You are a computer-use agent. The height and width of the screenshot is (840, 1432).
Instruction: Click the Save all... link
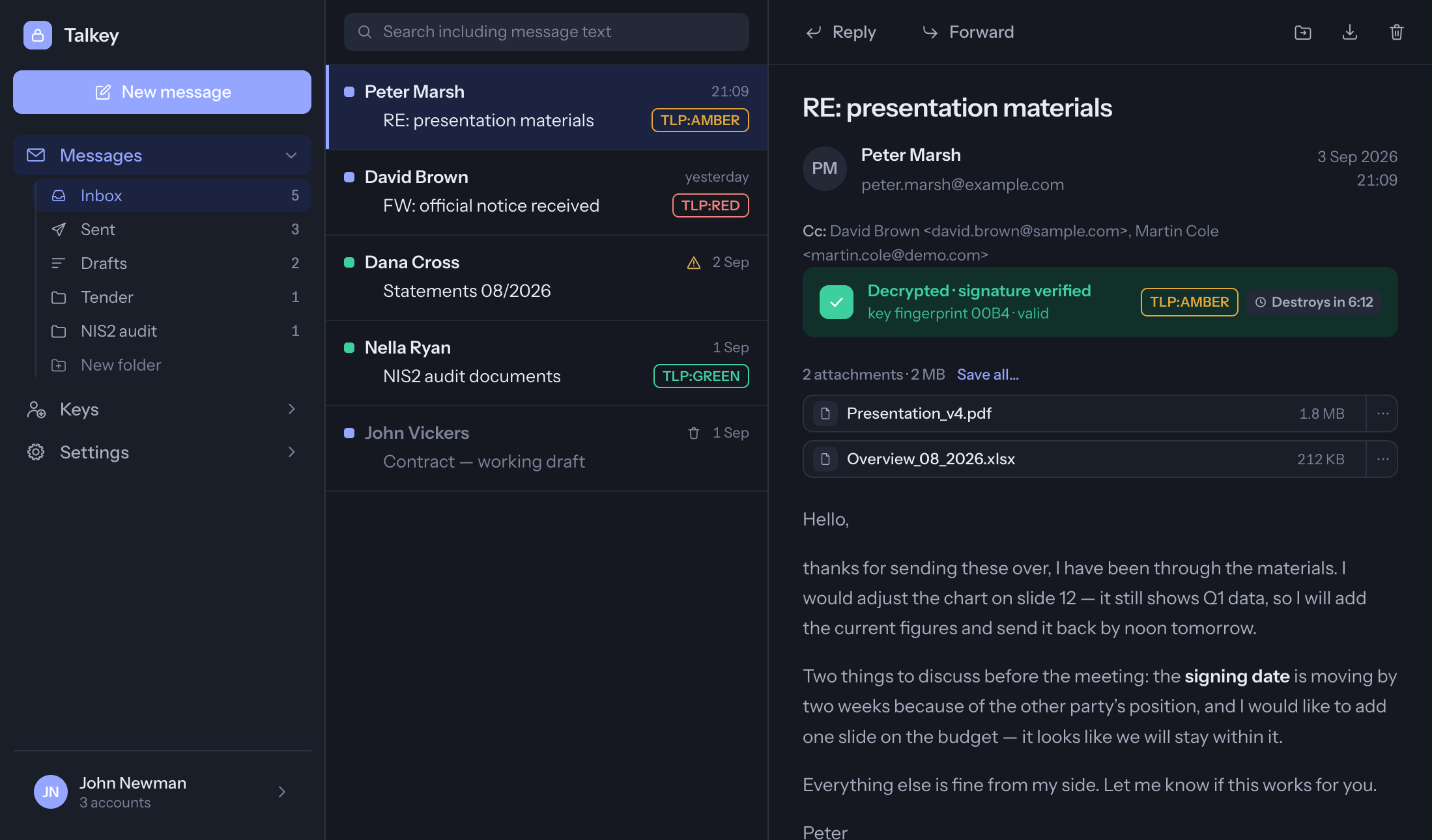tap(988, 374)
